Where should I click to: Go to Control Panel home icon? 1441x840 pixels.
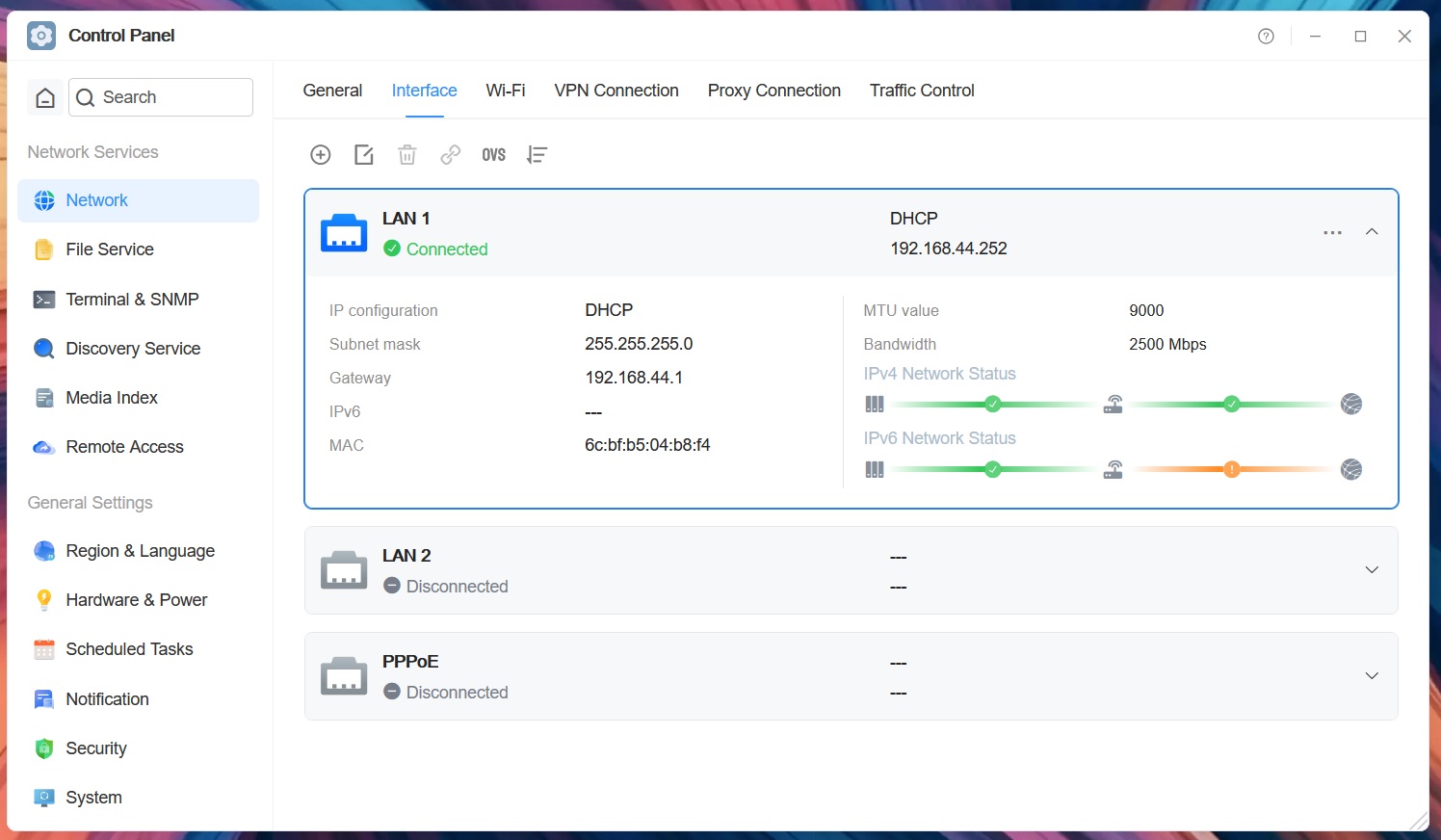click(45, 97)
